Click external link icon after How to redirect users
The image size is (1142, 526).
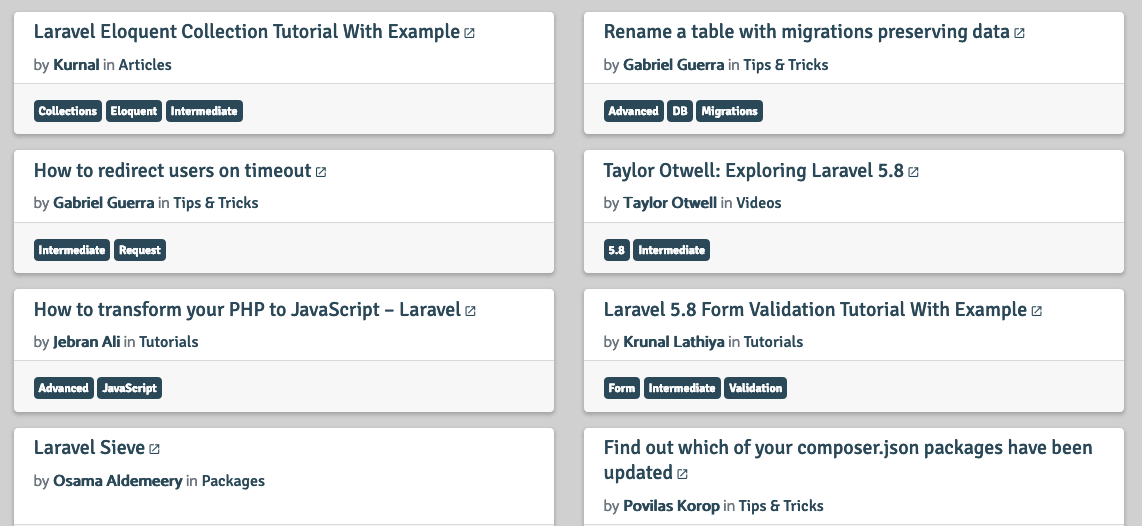pos(321,172)
